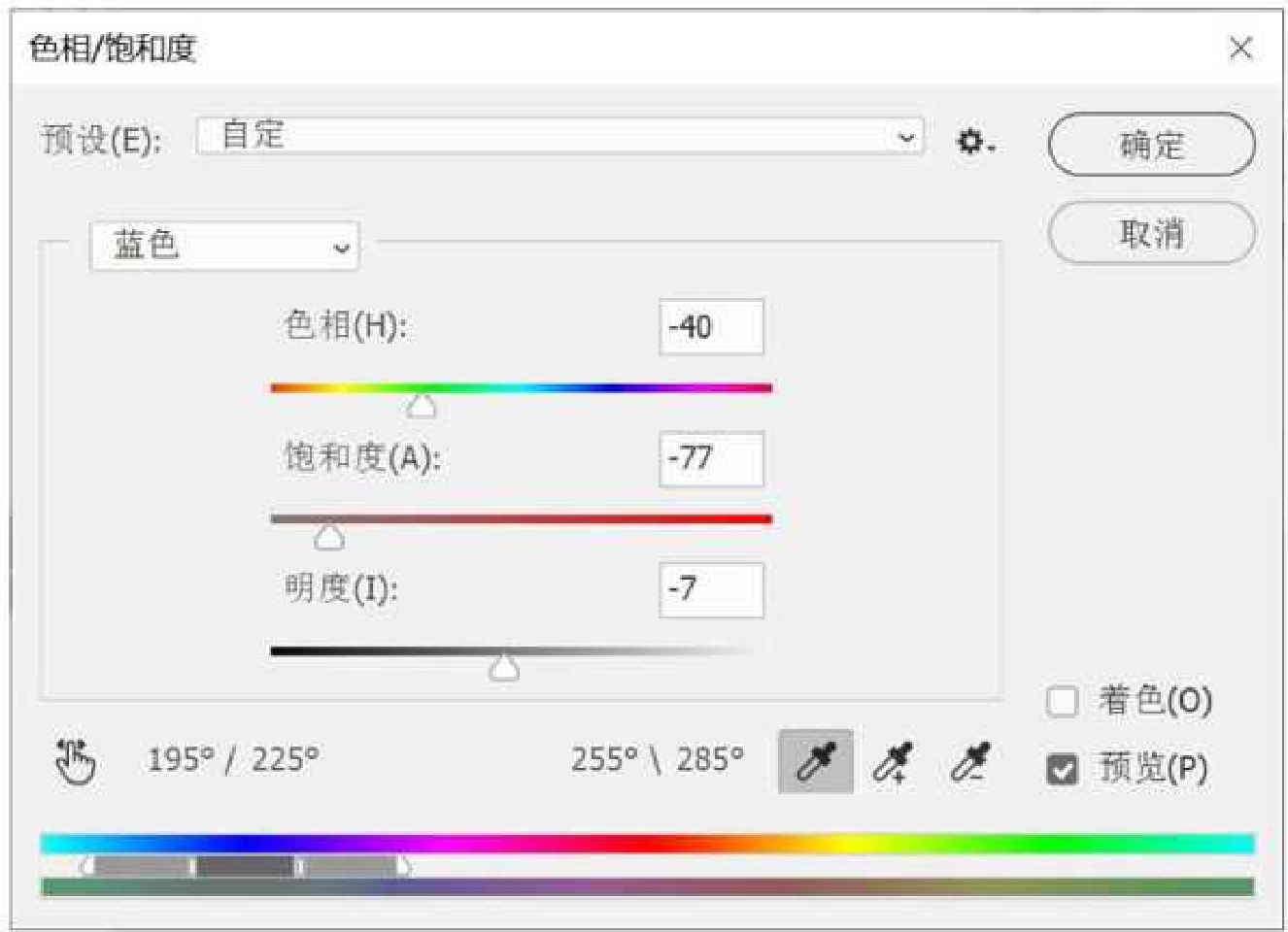Click the 取消 button
The image size is (1288, 932).
pos(1151,233)
